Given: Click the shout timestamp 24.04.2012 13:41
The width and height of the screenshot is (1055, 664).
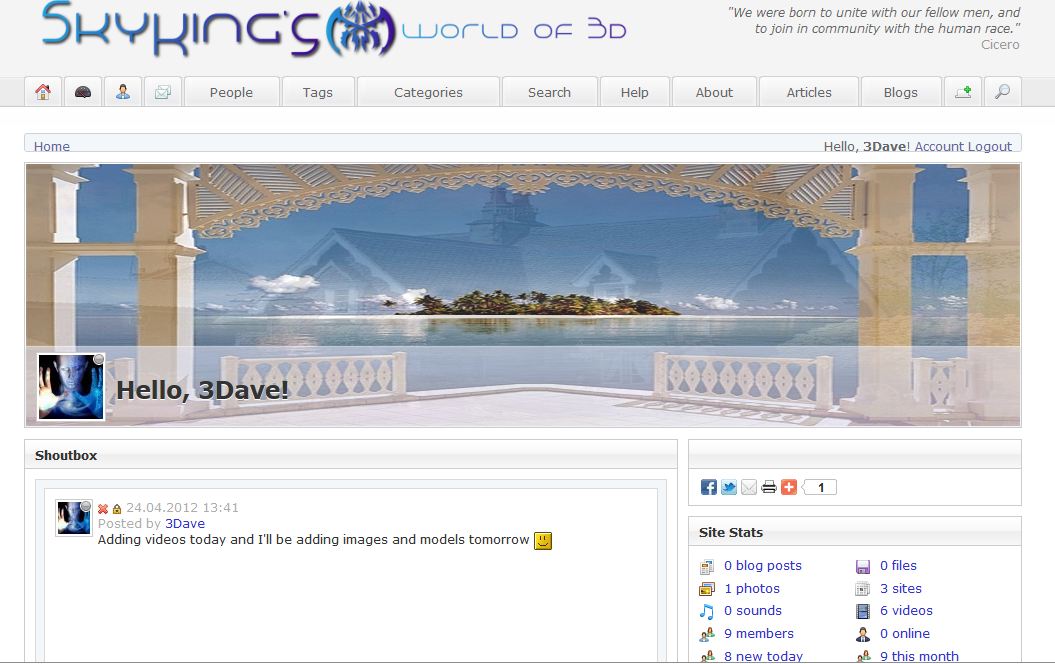Looking at the screenshot, I should click(x=182, y=508).
